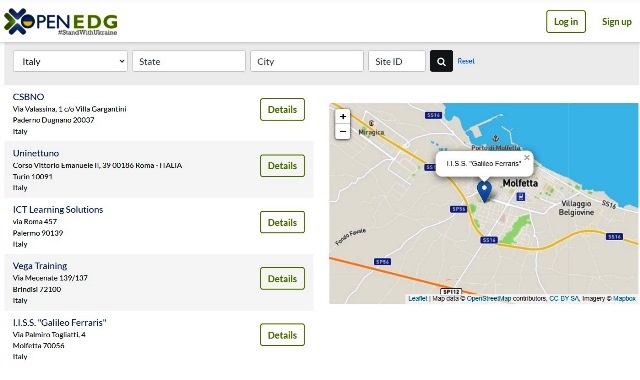Viewport: 640px width, 380px height.
Task: Open the Leaflet attribution link
Action: point(418,298)
